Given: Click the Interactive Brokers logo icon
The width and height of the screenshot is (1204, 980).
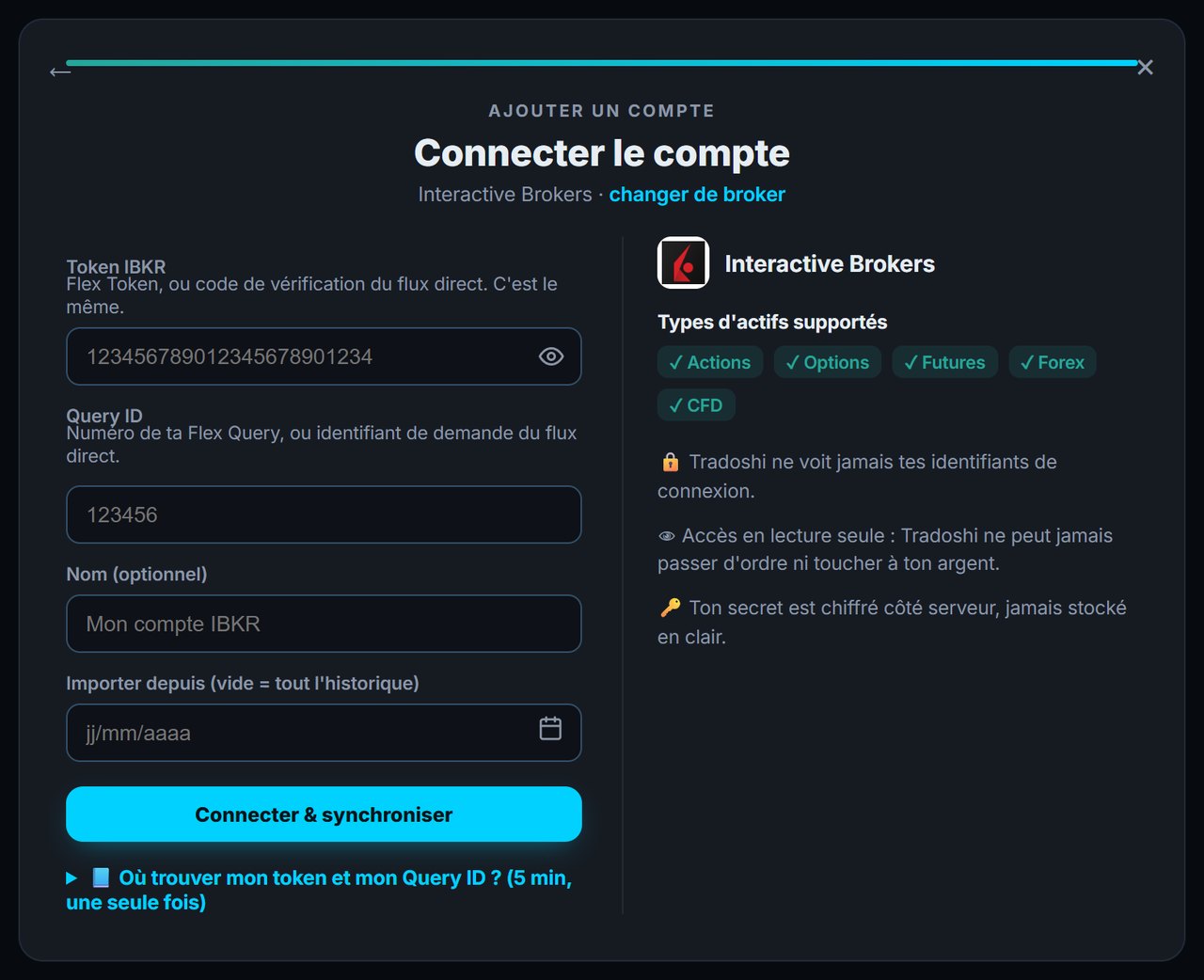Looking at the screenshot, I should [683, 262].
